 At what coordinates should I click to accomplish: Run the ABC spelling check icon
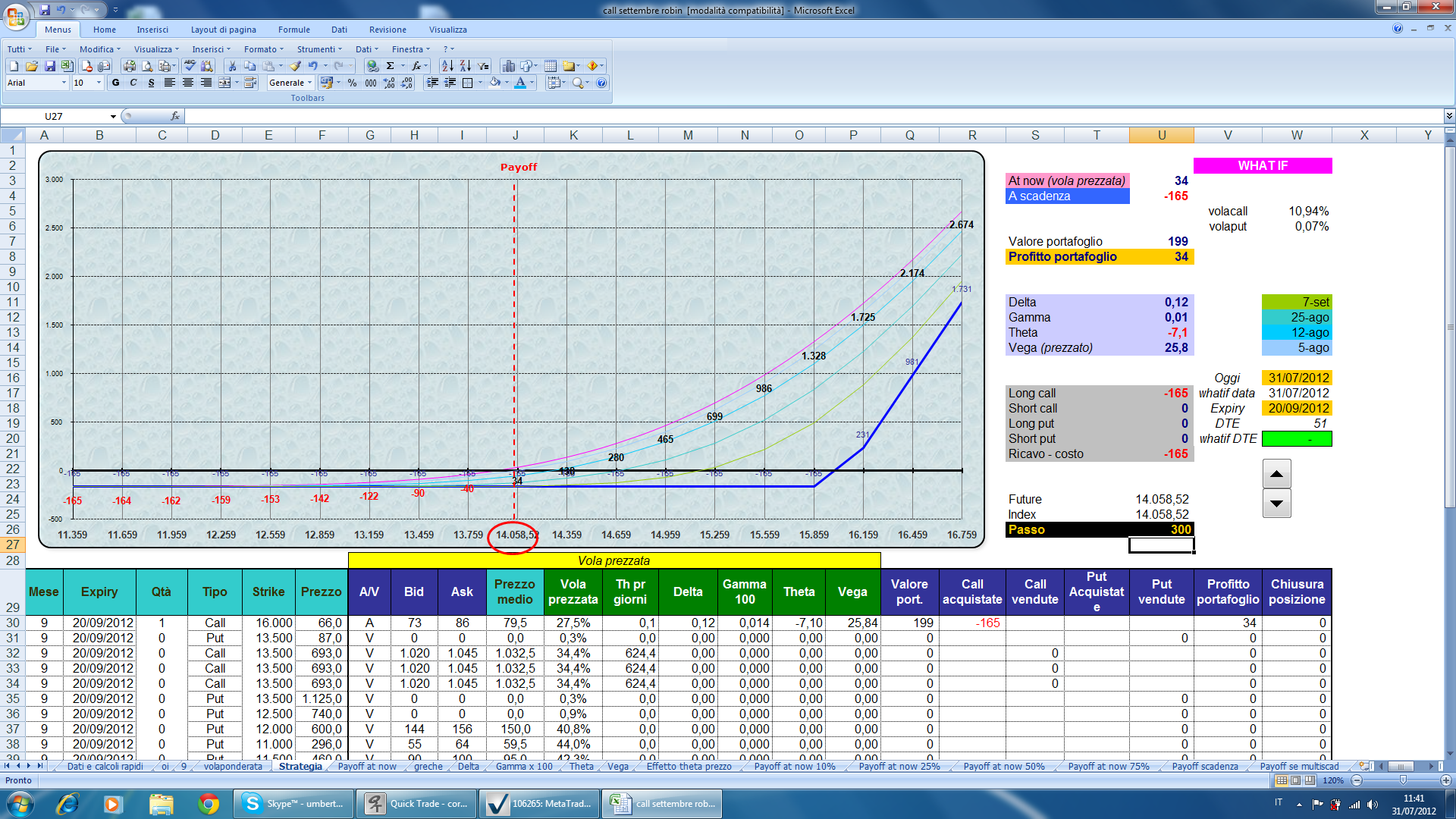point(190,67)
